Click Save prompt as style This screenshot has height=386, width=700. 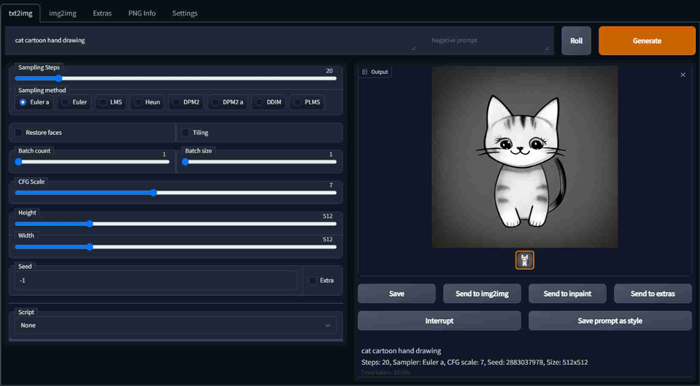[x=610, y=321]
